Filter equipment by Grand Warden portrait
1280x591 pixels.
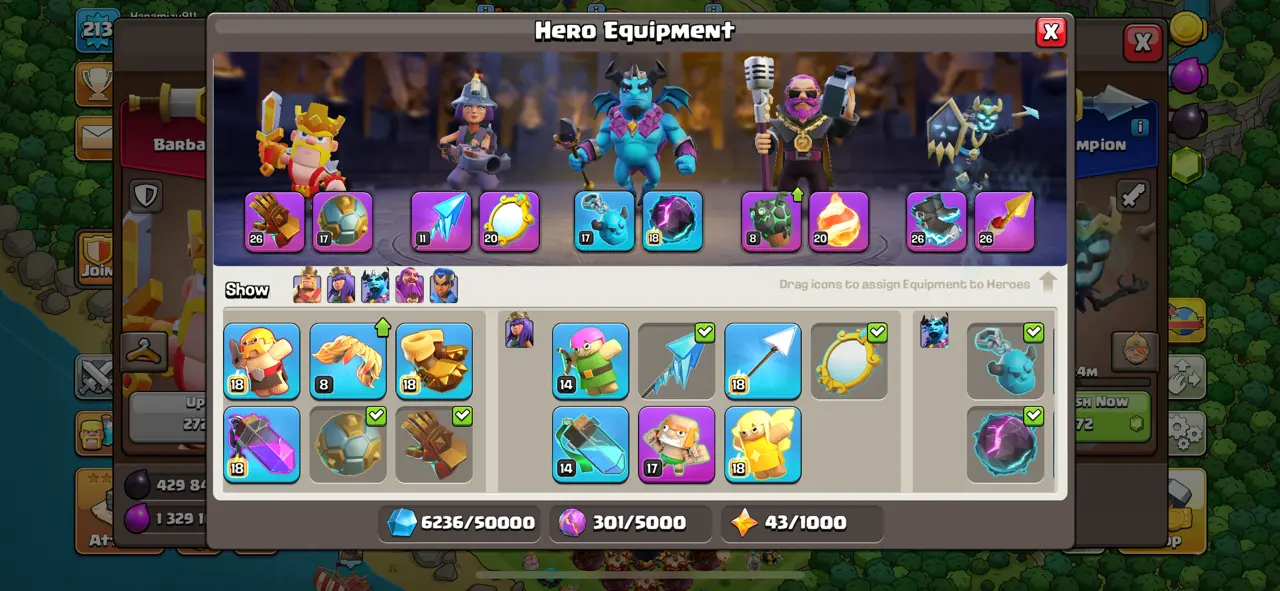[x=409, y=286]
